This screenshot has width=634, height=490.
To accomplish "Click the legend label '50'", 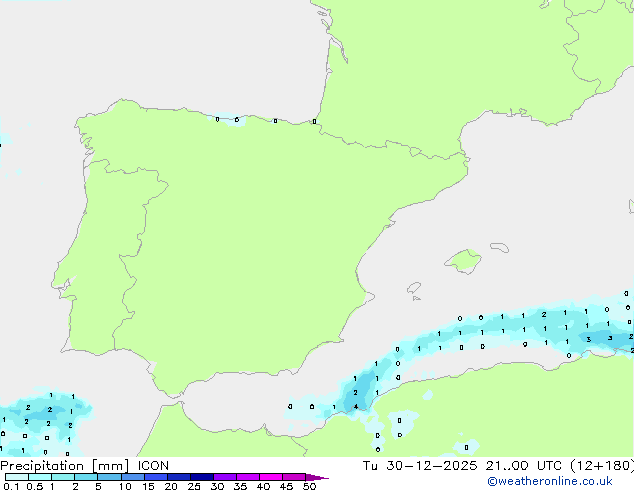I will tap(309, 486).
